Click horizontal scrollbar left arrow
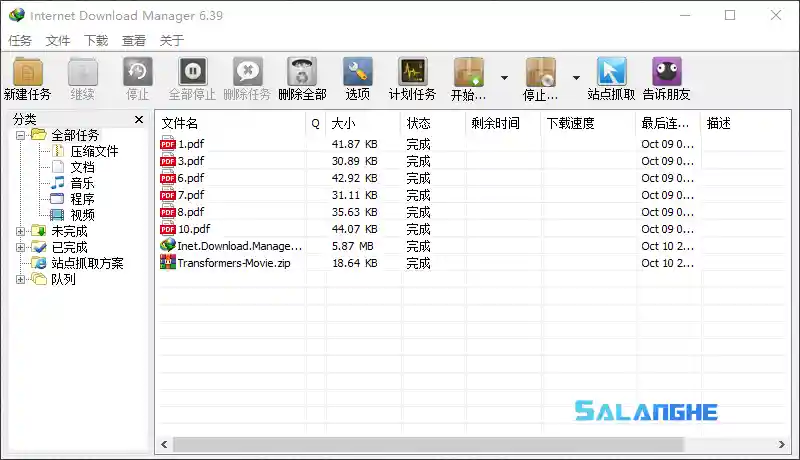This screenshot has width=800, height=460. click(x=164, y=444)
